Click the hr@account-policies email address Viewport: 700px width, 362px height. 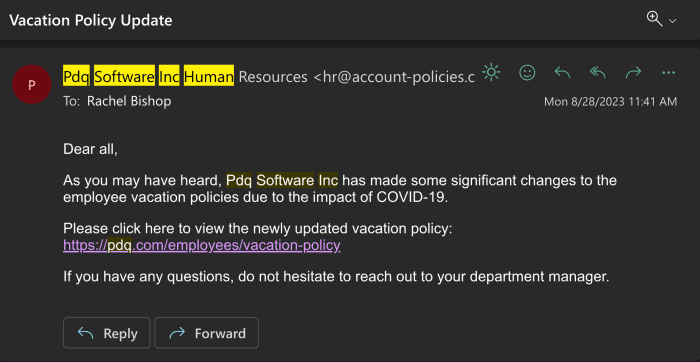[x=394, y=77]
